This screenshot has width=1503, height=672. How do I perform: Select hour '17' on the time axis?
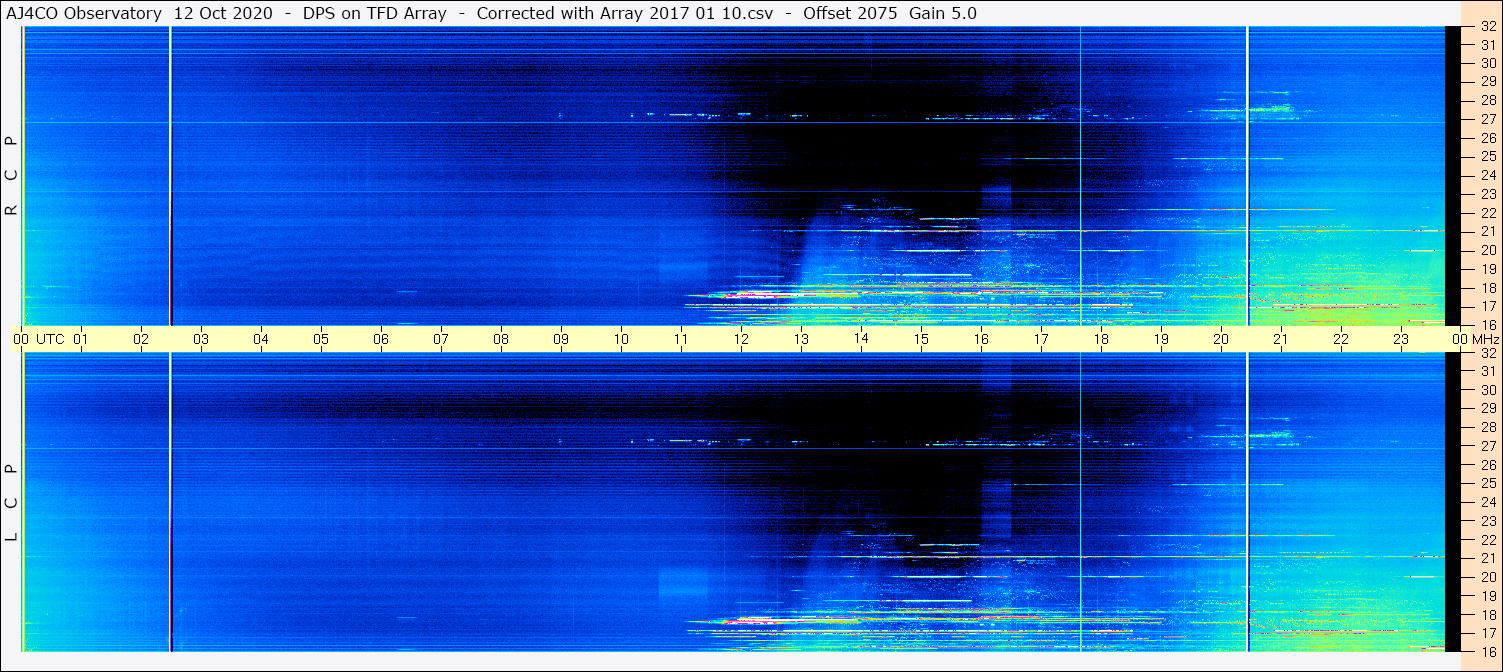point(1041,339)
